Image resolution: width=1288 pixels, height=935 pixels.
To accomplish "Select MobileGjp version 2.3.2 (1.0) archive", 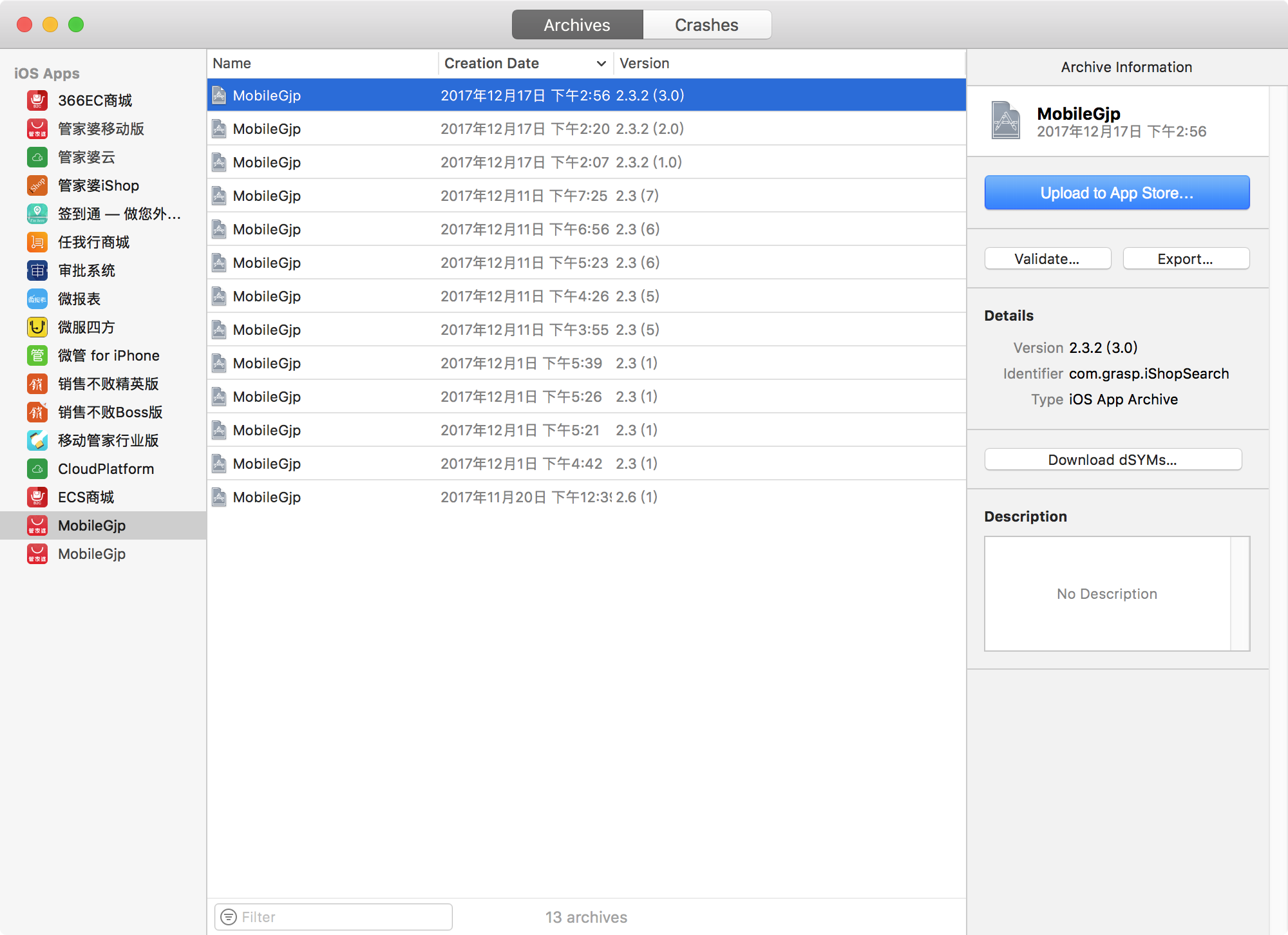I will click(x=584, y=162).
